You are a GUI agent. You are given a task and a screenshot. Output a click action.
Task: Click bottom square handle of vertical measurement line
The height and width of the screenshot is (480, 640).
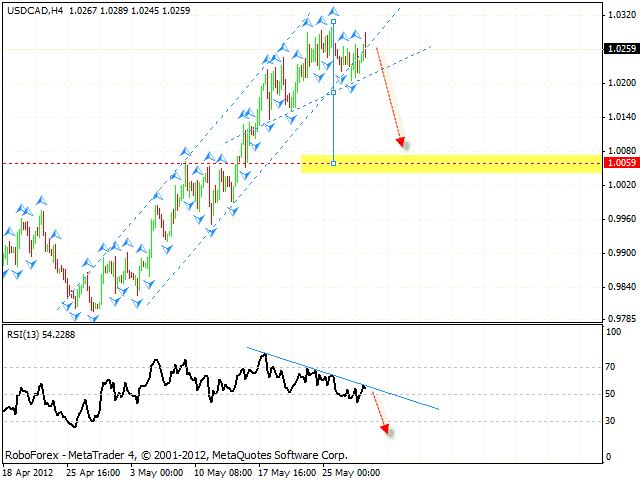[x=333, y=163]
